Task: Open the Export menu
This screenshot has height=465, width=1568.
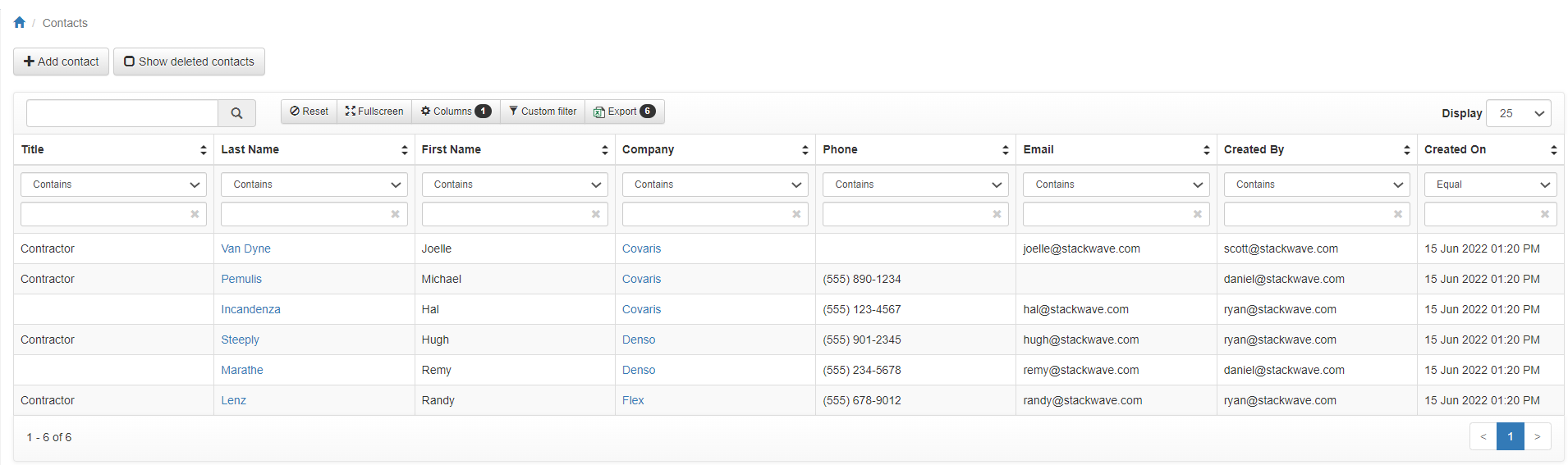Action: (x=624, y=112)
